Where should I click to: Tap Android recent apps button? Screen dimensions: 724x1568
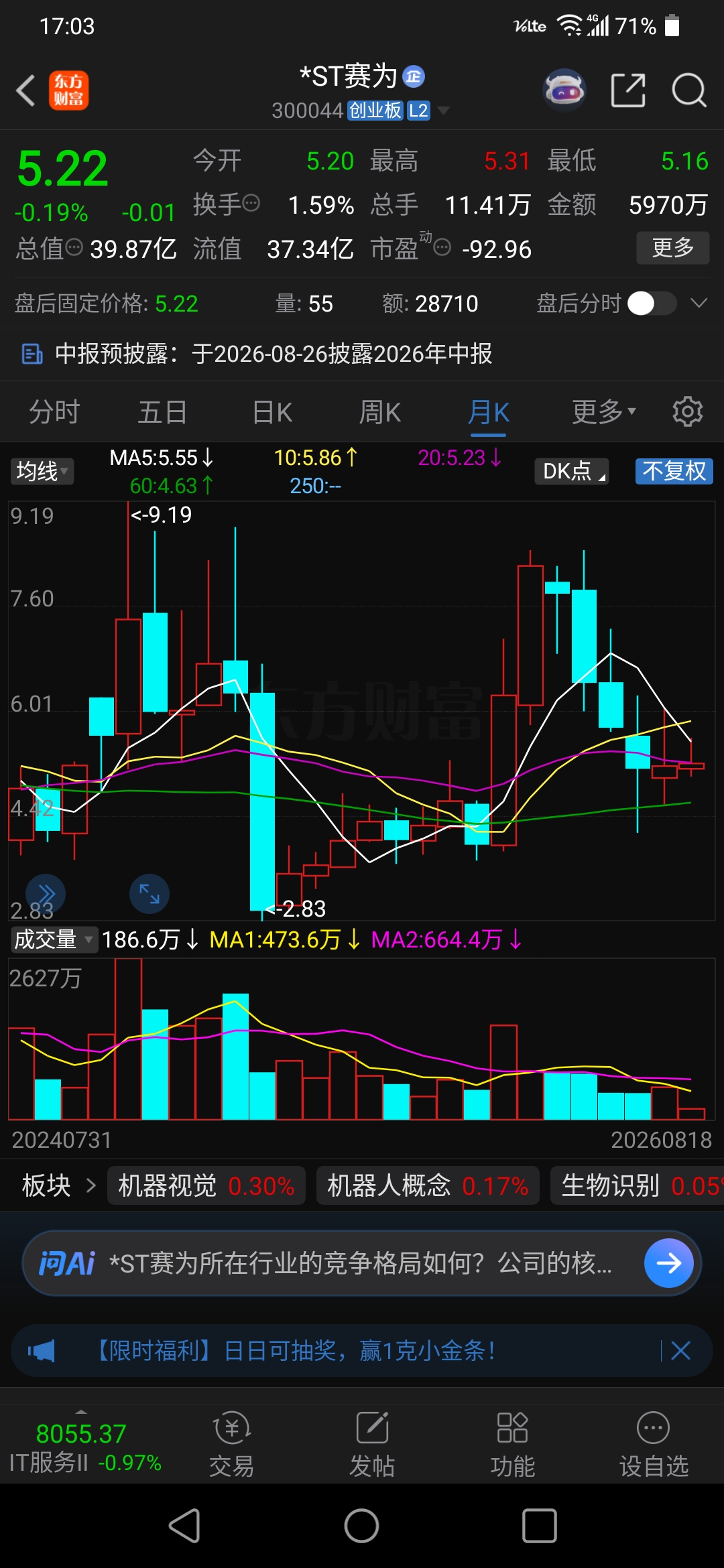click(540, 1526)
